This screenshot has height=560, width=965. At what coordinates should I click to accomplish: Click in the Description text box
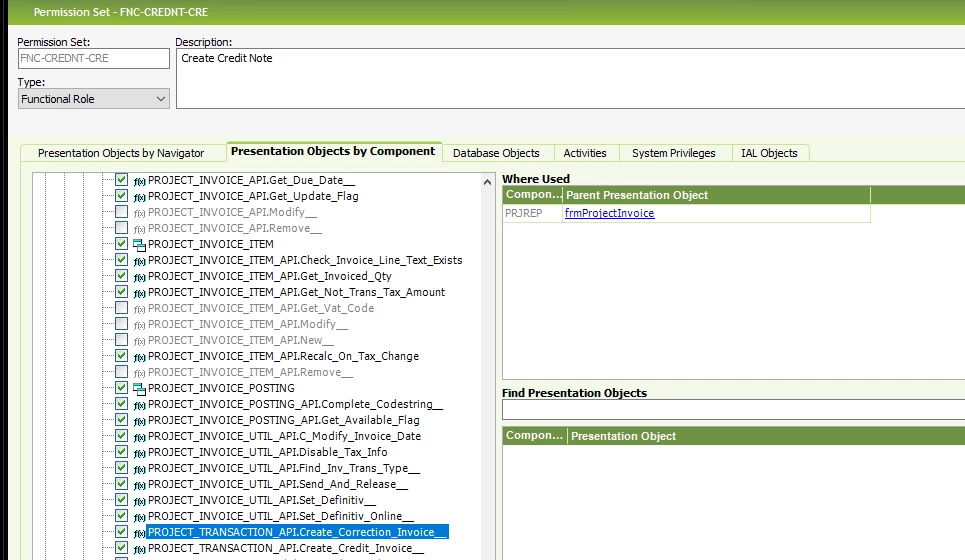(570, 80)
